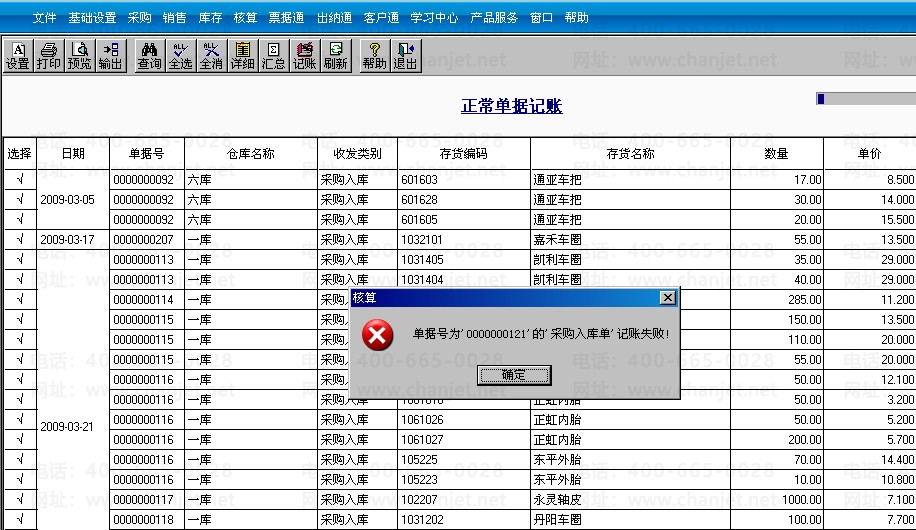Click the posting progress bar
This screenshot has width=916, height=530.
[866, 99]
